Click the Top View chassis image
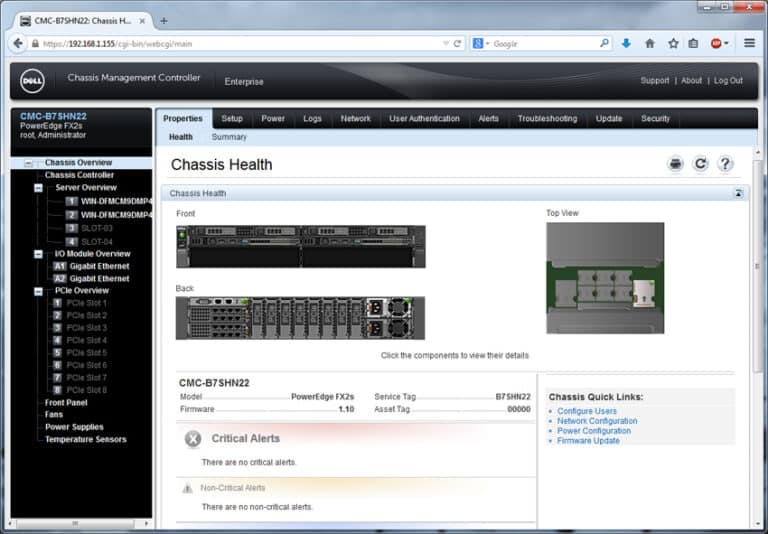Viewport: 768px width, 534px height. (605, 278)
